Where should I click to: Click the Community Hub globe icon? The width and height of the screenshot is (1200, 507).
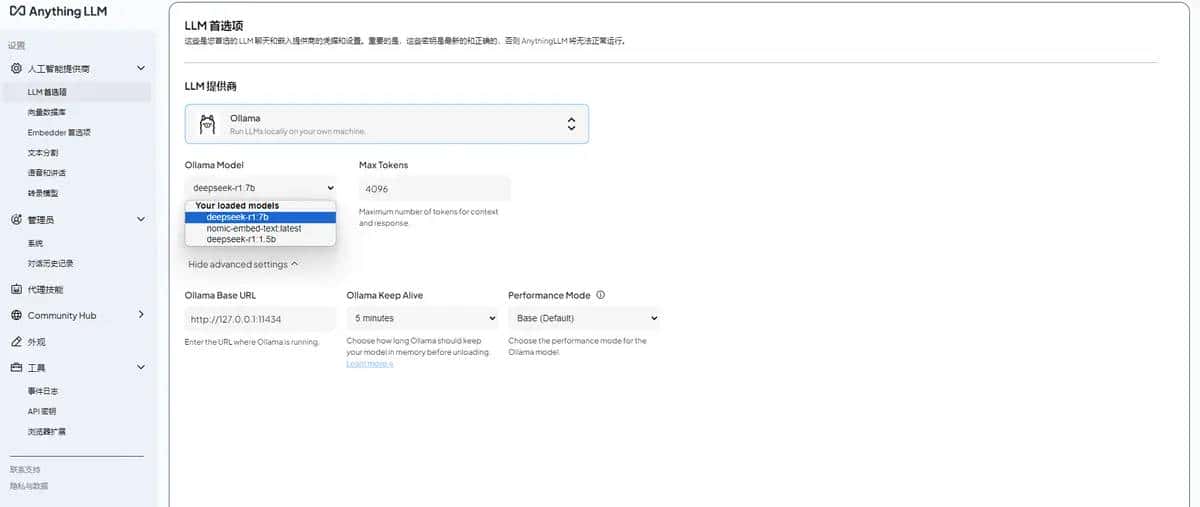16,315
